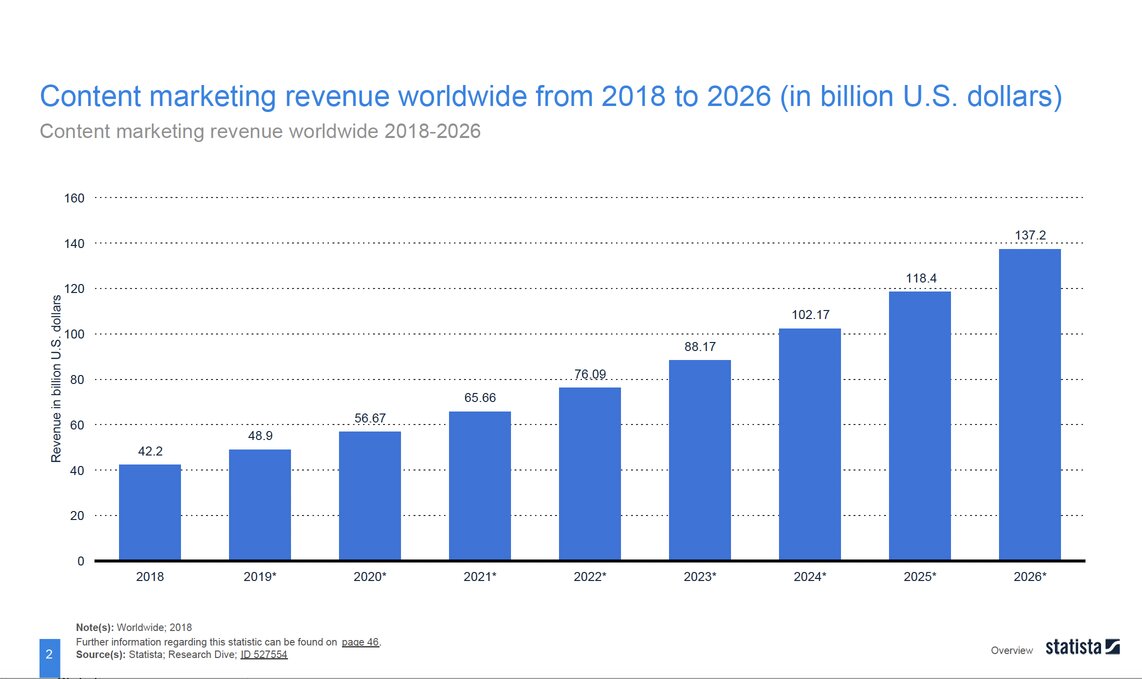This screenshot has height=679, width=1142.
Task: Click the 160 y-axis tick label
Action: [74, 198]
